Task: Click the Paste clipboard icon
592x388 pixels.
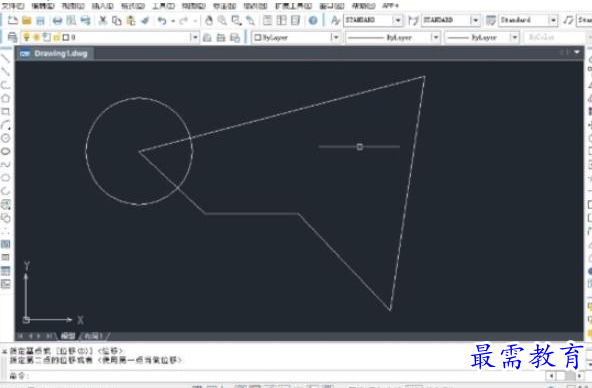Action: pyautogui.click(x=131, y=20)
